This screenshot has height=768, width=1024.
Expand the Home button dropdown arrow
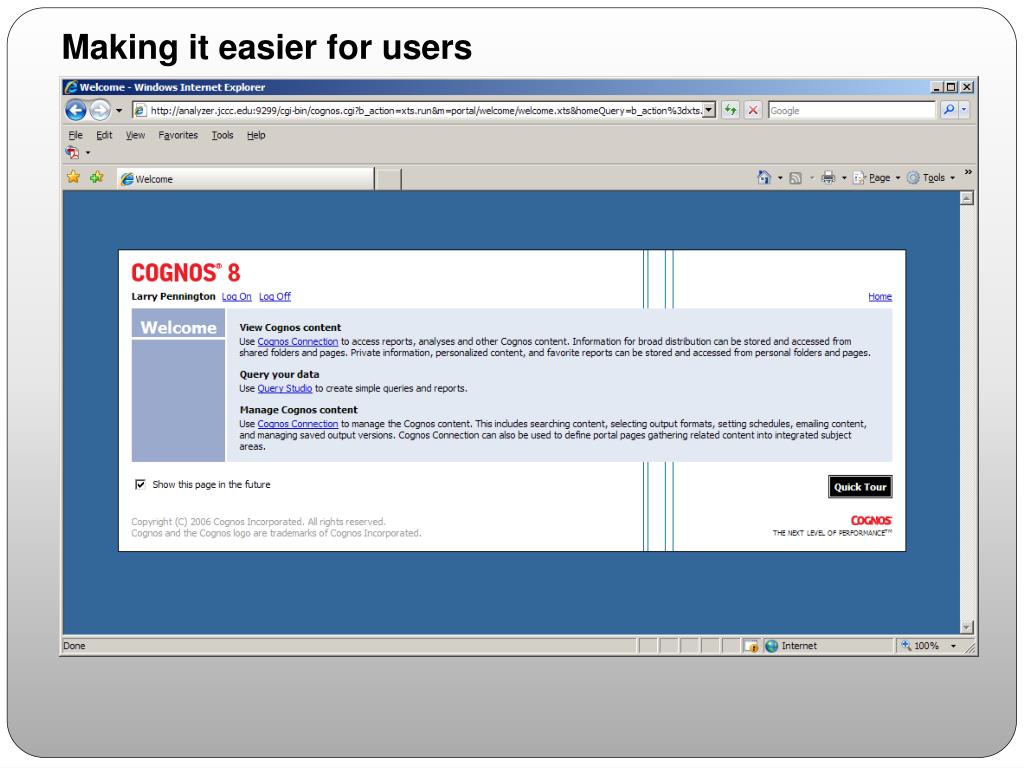click(x=780, y=178)
